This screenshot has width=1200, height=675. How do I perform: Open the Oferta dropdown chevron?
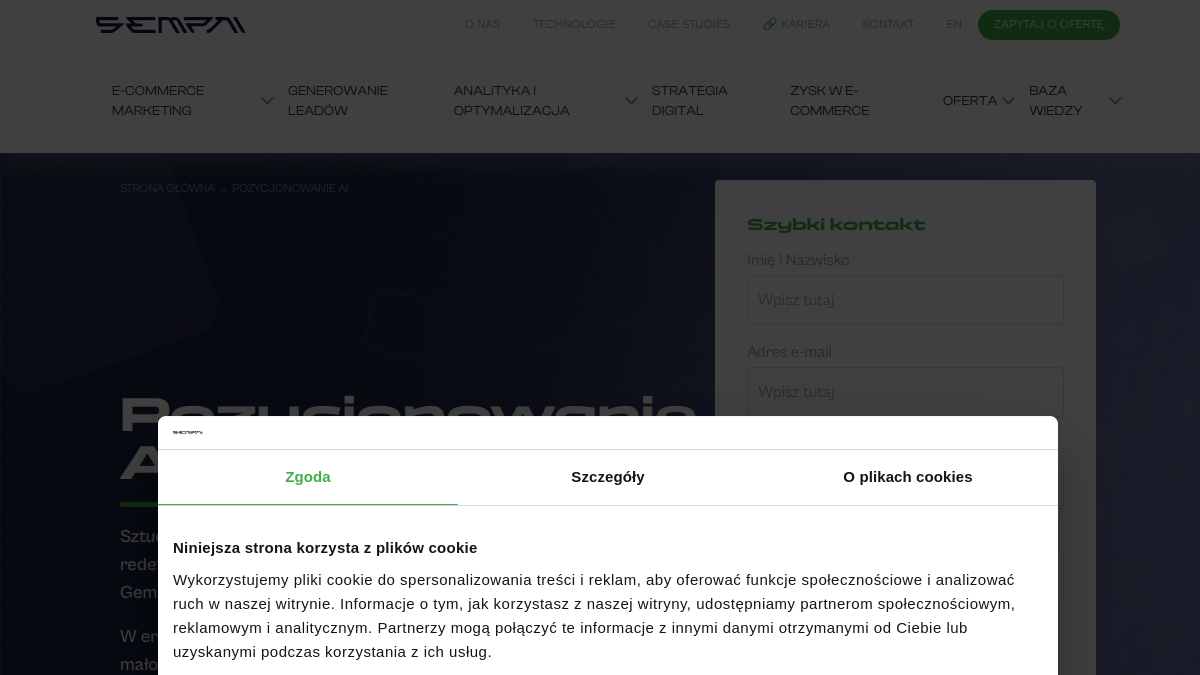point(1008,101)
